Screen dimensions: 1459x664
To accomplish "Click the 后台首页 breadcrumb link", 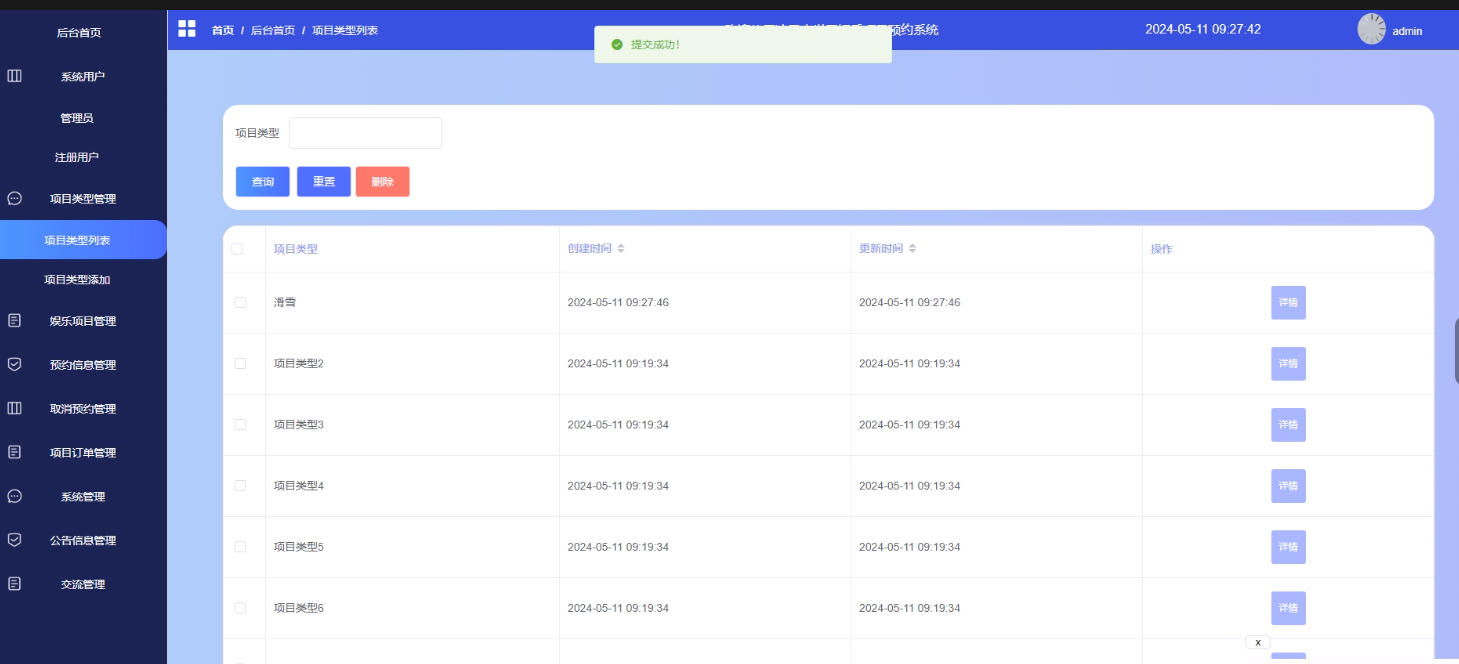I will tap(273, 30).
